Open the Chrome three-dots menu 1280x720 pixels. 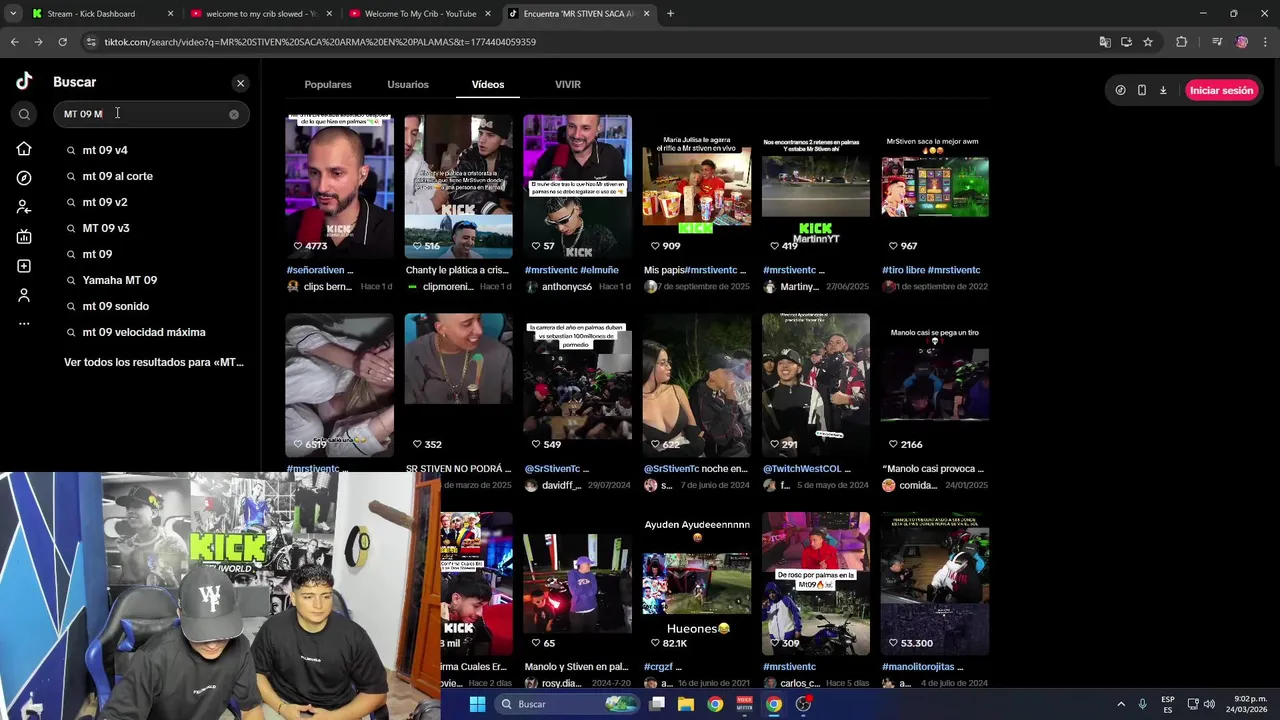click(x=1264, y=42)
